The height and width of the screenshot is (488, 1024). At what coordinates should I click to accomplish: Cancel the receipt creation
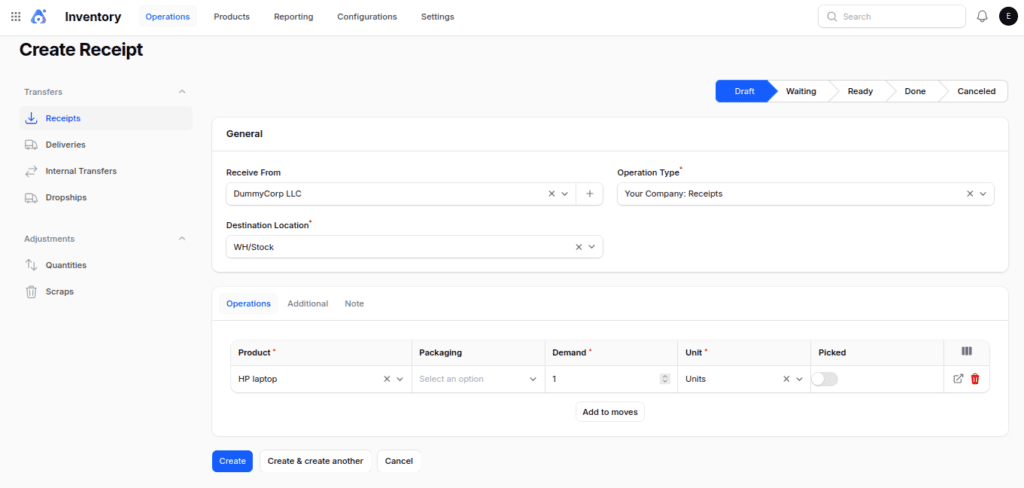click(399, 461)
